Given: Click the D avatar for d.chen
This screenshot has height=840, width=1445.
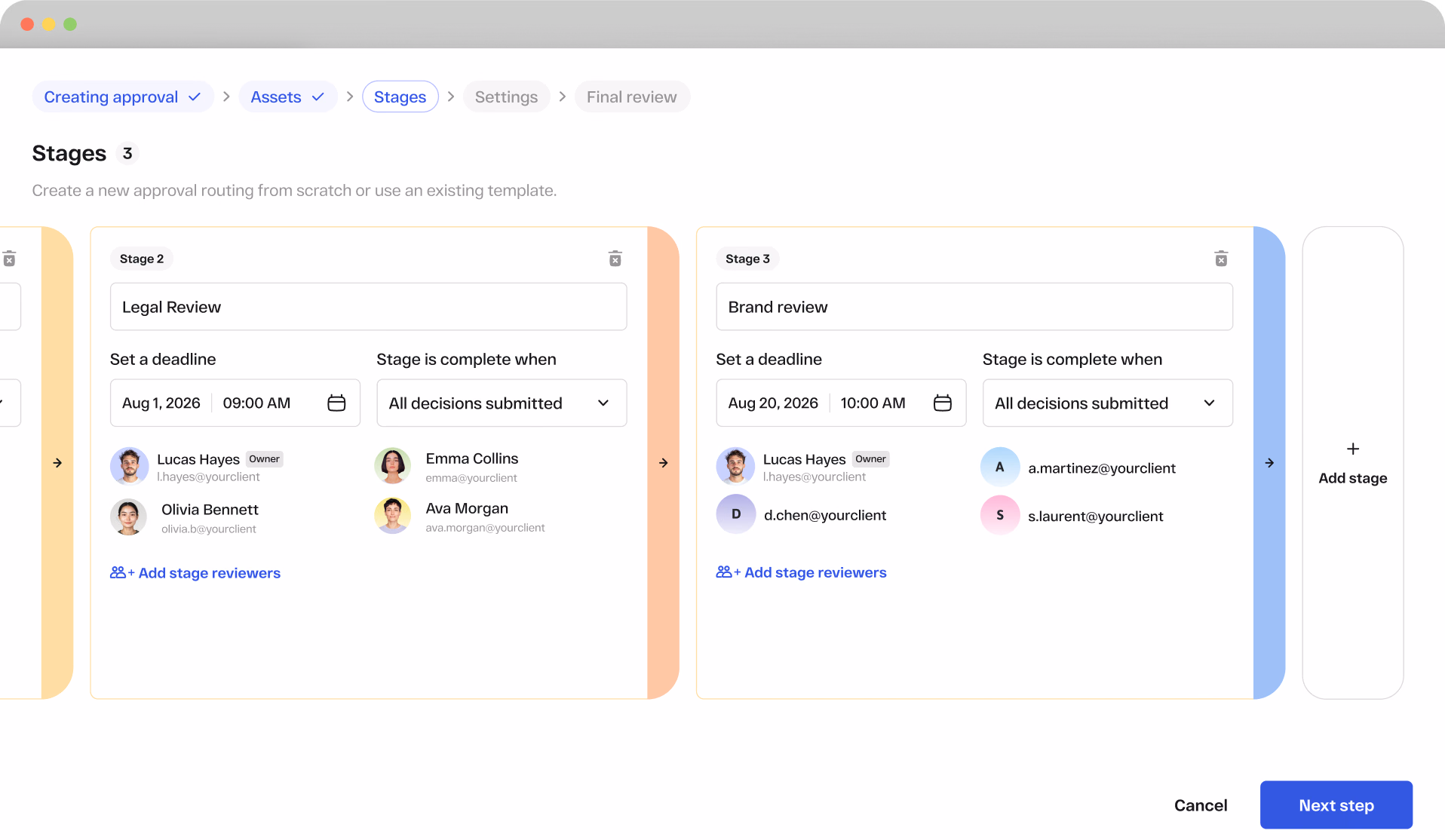Looking at the screenshot, I should tap(736, 514).
